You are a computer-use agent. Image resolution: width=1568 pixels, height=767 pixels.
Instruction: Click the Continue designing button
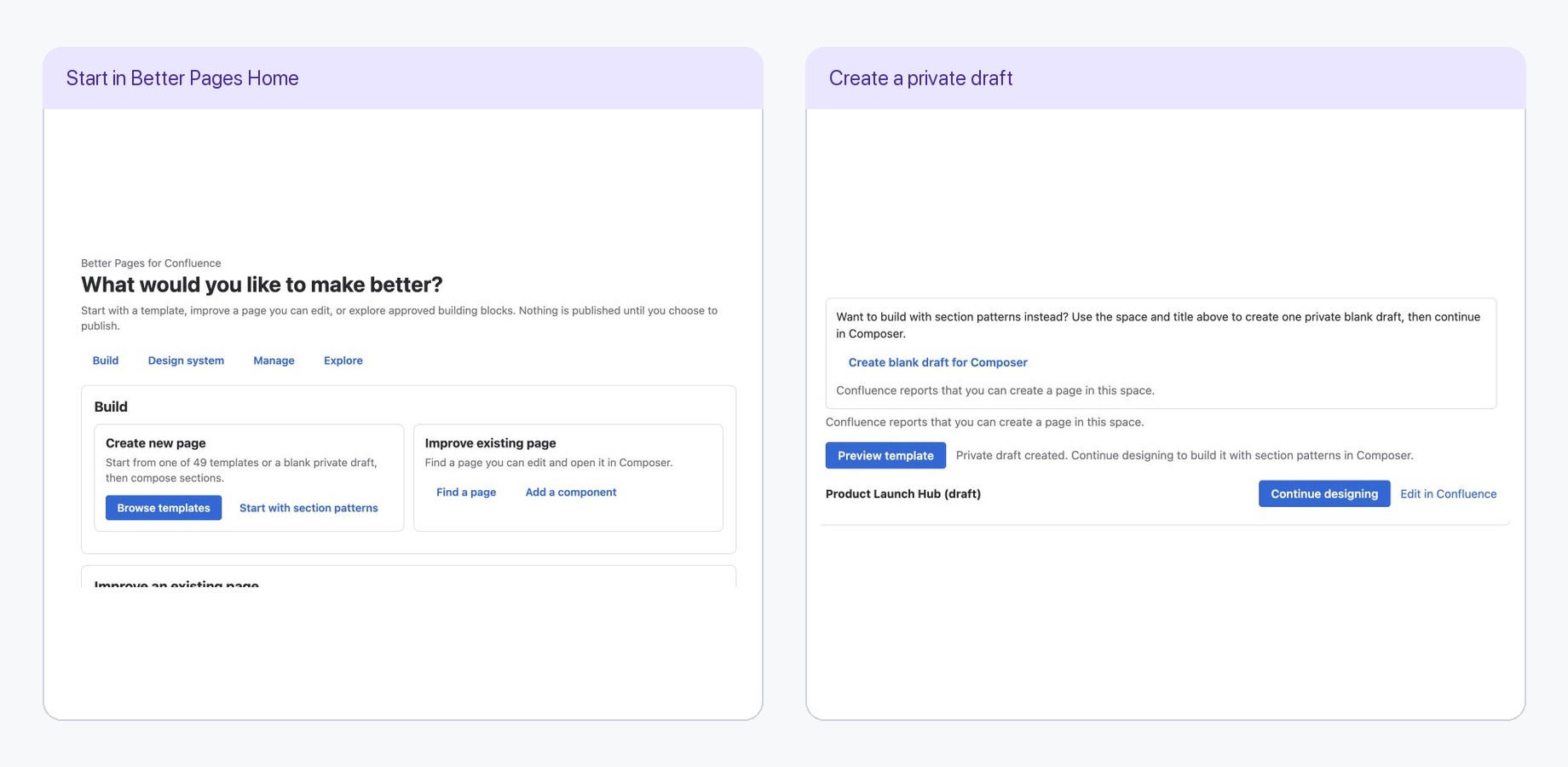(1324, 493)
